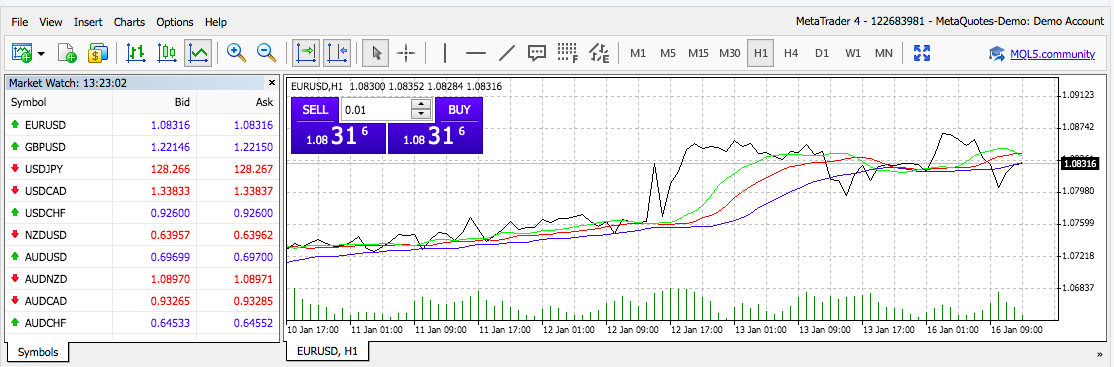Zoom out on the chart
The image size is (1114, 367).
click(266, 53)
